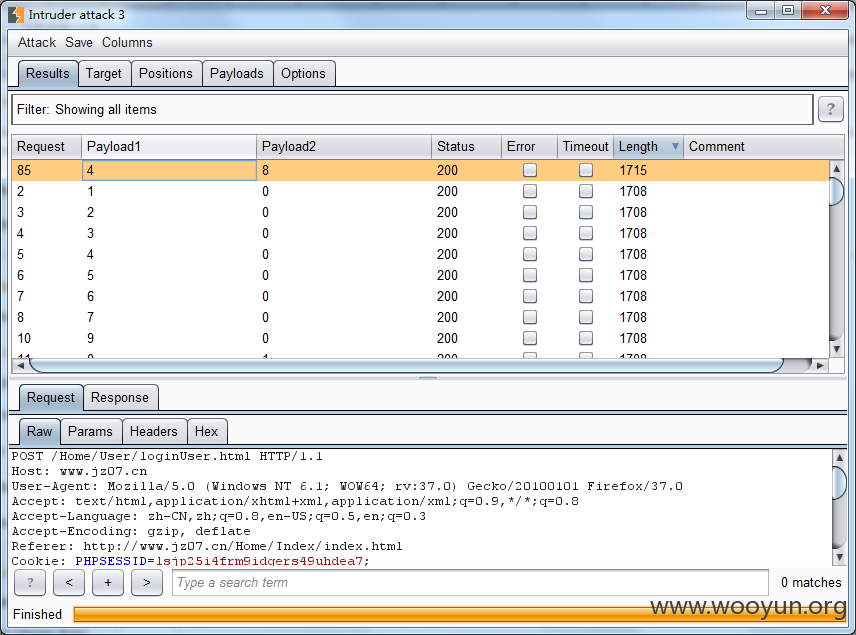Click the results vertical scrollbar thumb
The width and height of the screenshot is (856, 635).
pyautogui.click(x=836, y=191)
